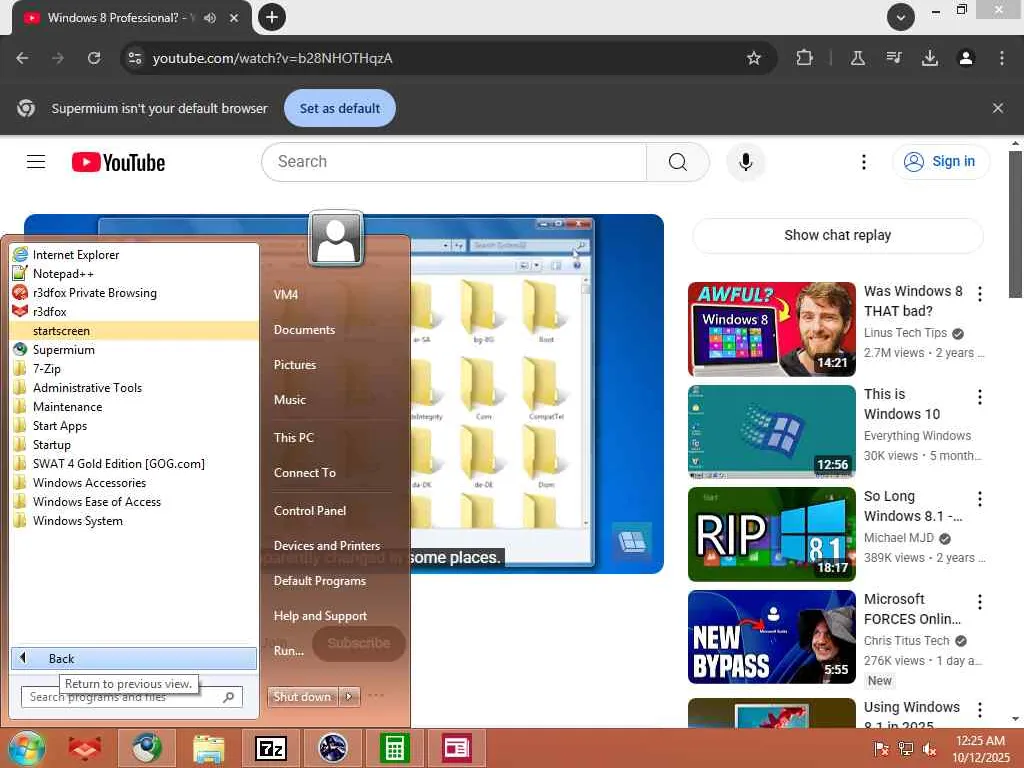The width and height of the screenshot is (1024, 768).
Task: Switch to Supermium on the taskbar
Action: pos(148,748)
